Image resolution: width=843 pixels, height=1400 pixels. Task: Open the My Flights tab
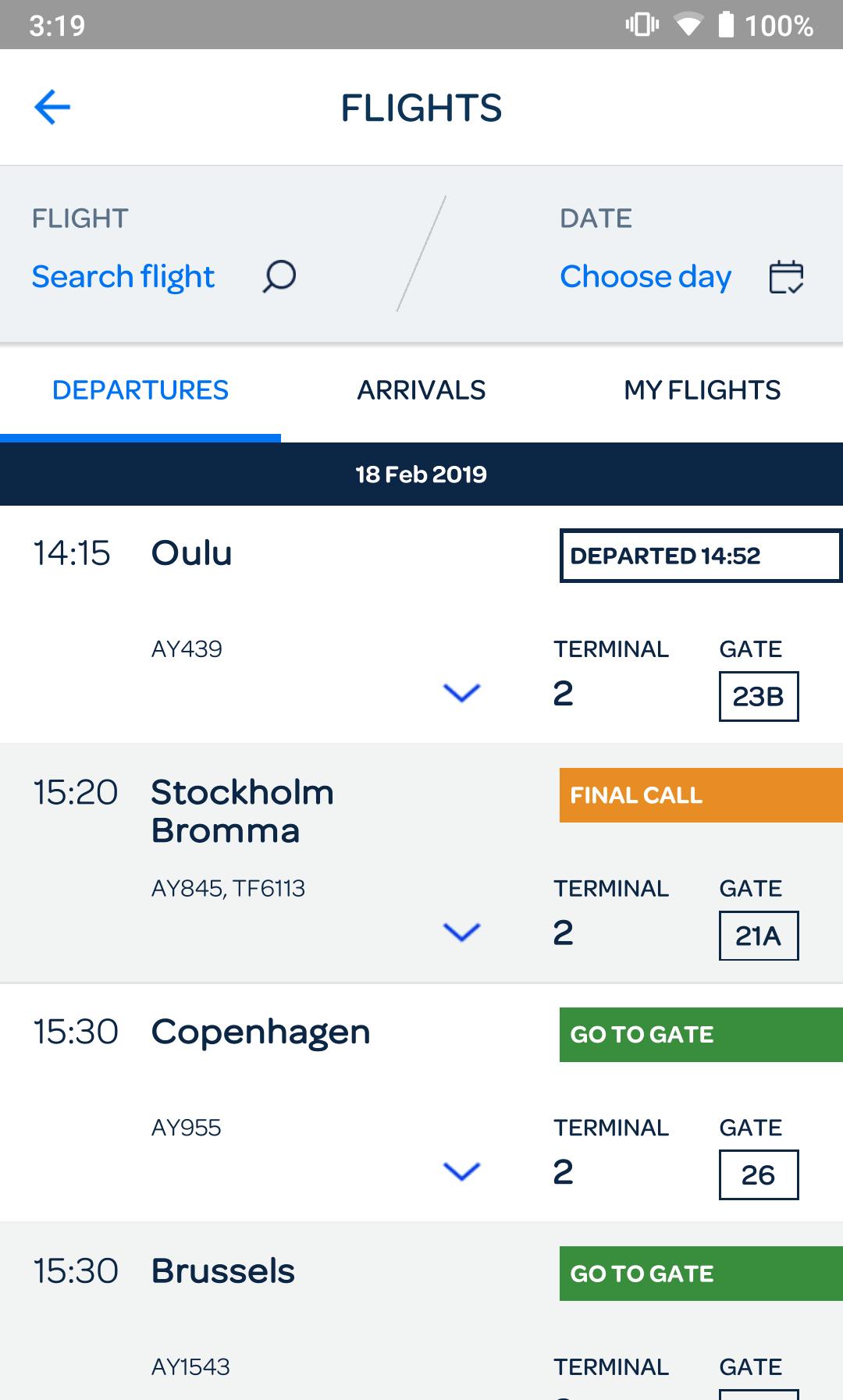click(702, 390)
